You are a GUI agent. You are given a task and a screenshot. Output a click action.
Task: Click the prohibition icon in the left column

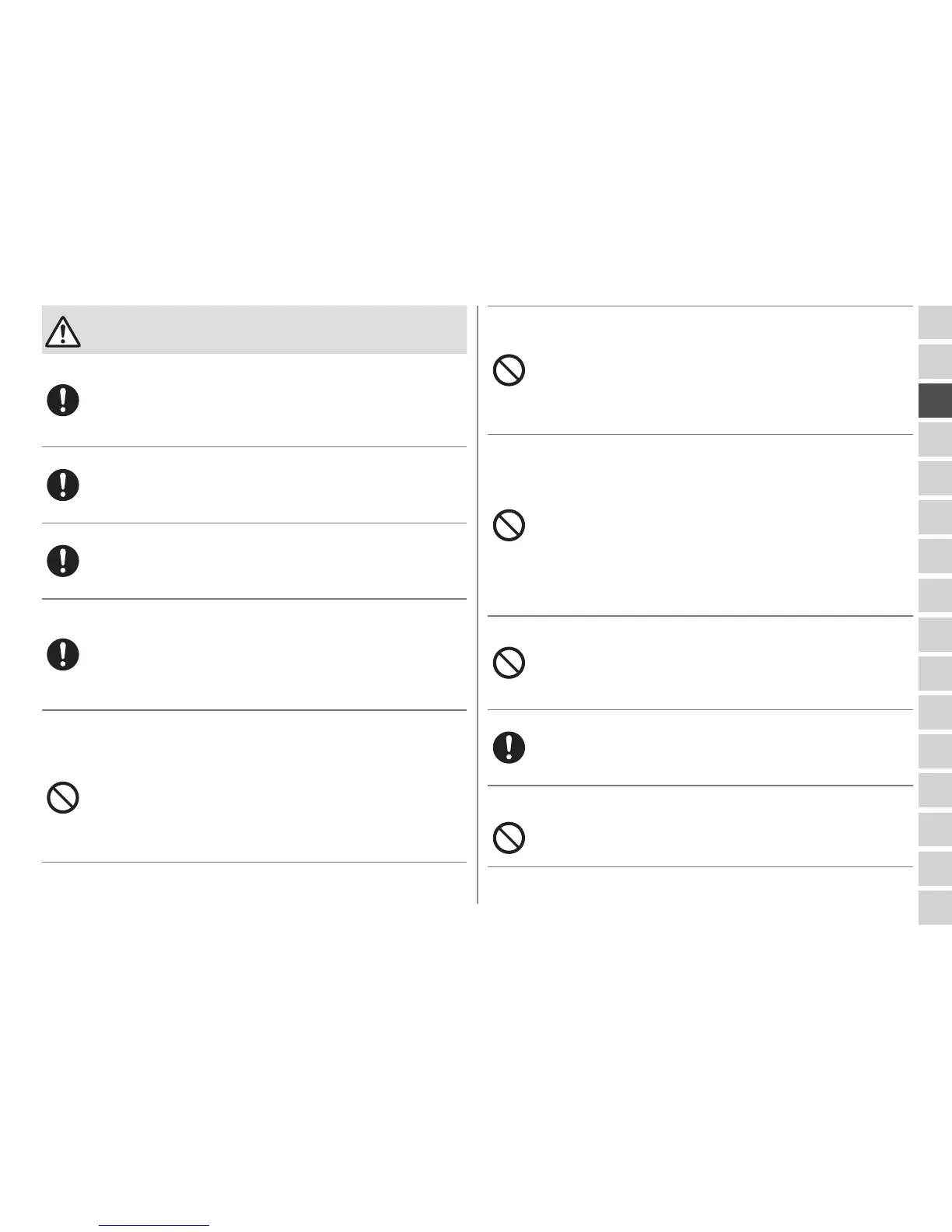[63, 798]
